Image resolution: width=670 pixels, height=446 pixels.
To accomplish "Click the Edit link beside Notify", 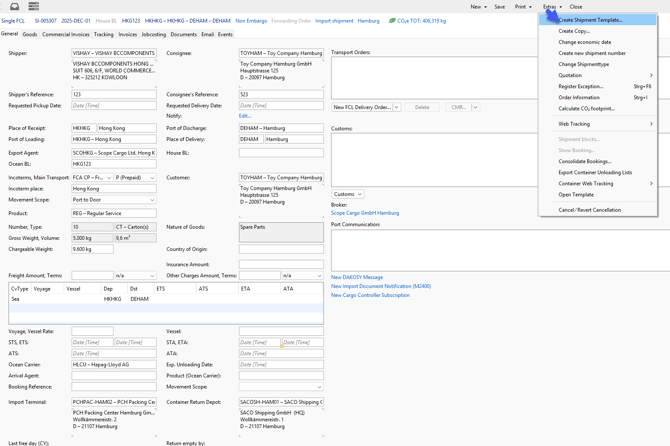I will pos(245,116).
